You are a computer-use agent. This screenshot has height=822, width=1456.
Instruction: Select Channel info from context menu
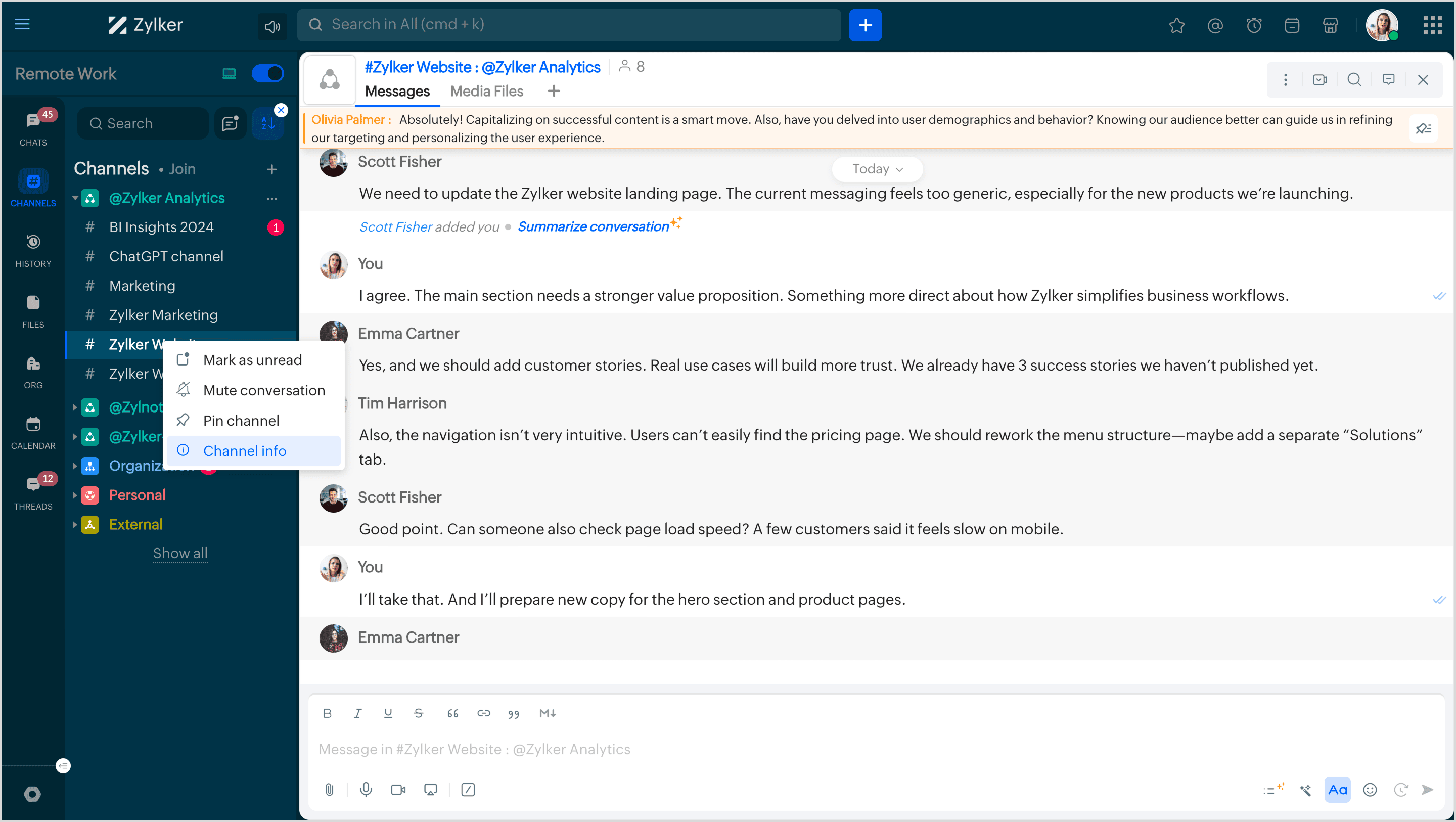(x=244, y=450)
